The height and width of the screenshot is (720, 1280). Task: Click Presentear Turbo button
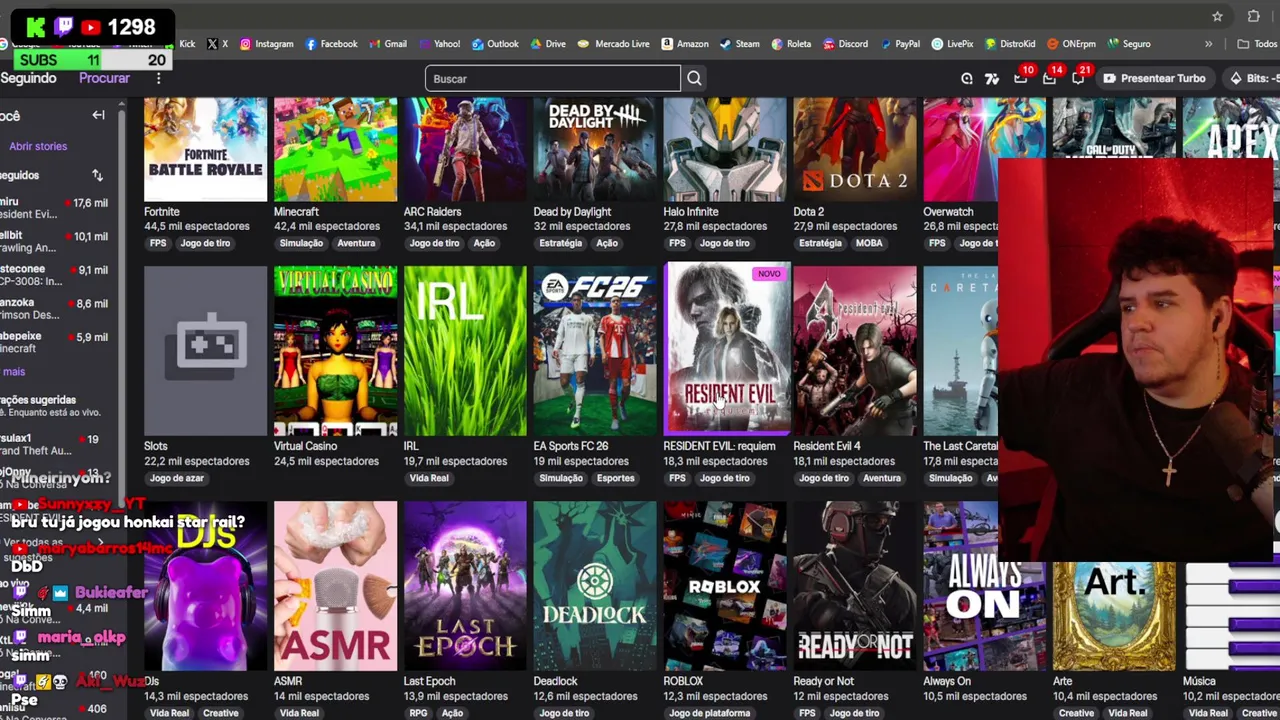point(1154,78)
